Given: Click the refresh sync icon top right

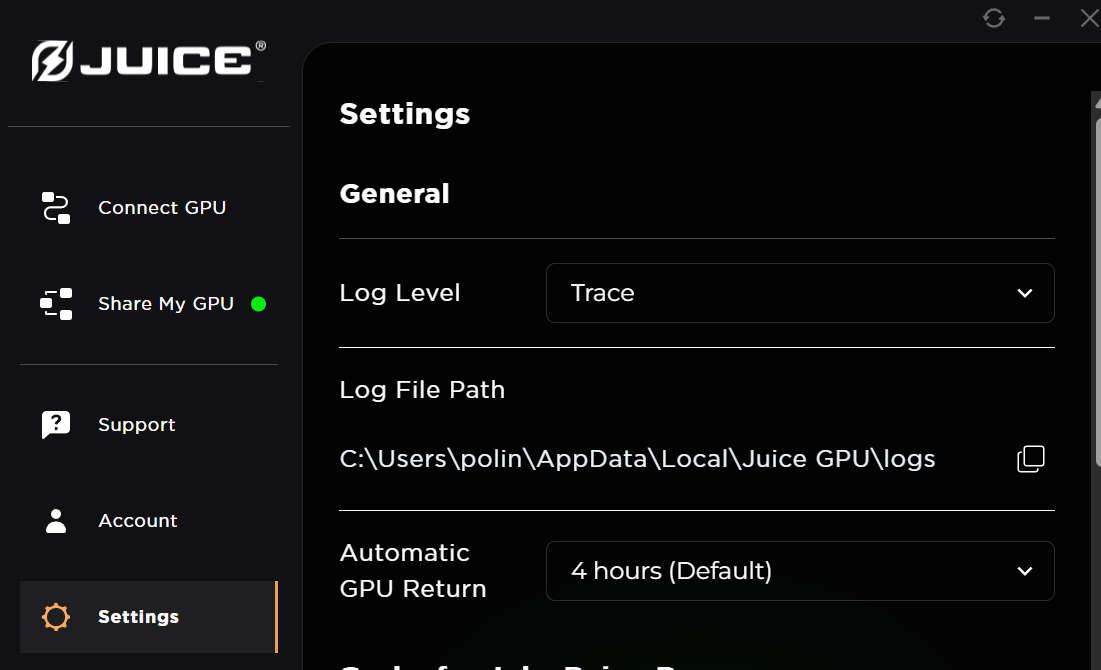Looking at the screenshot, I should [x=993, y=18].
